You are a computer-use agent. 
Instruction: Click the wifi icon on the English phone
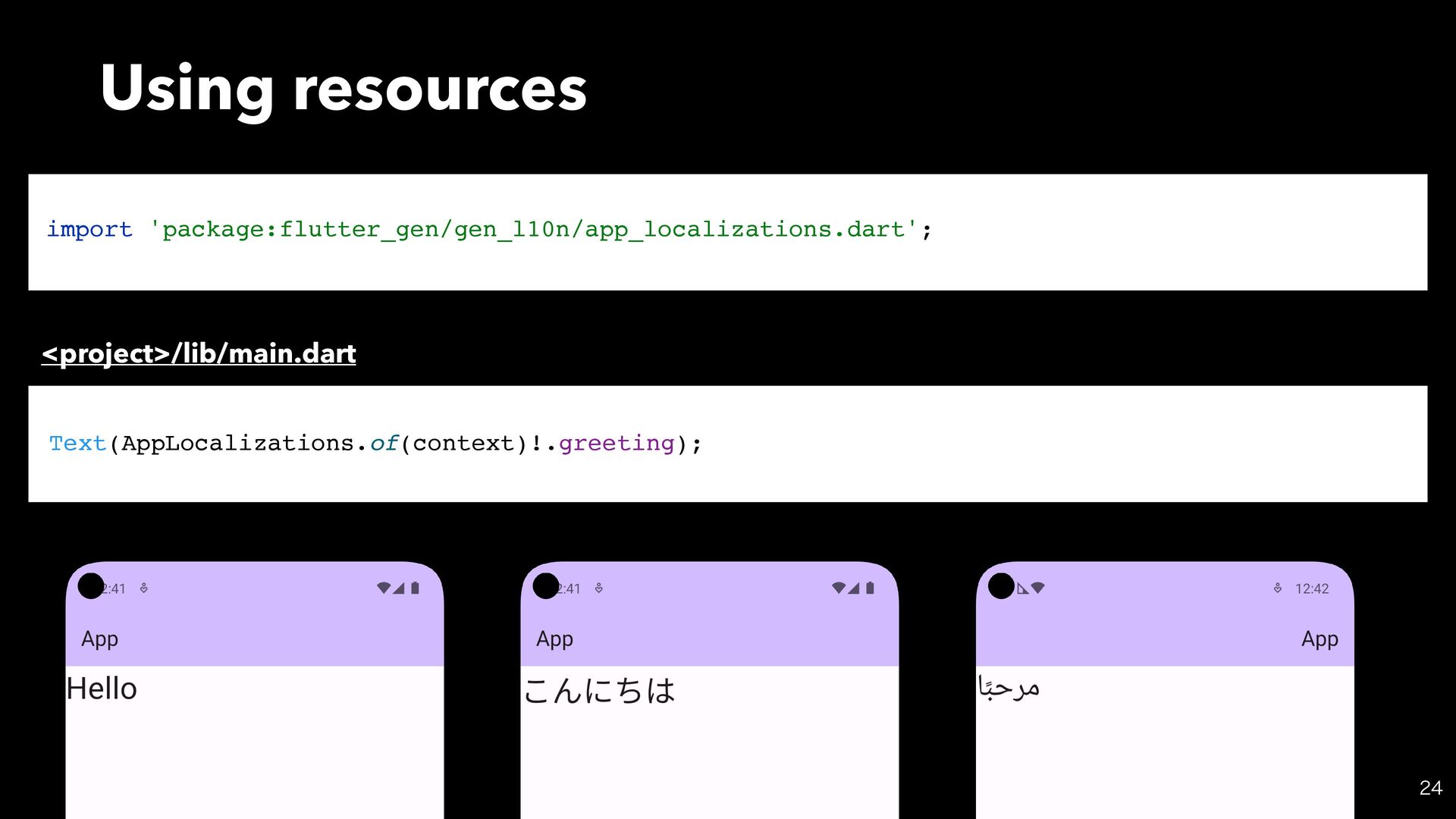tap(384, 588)
